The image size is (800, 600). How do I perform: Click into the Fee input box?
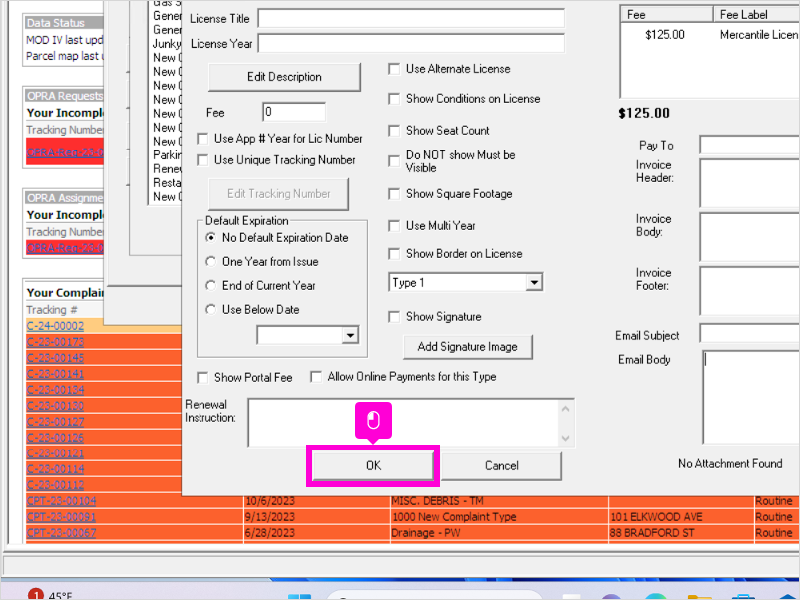(x=294, y=112)
